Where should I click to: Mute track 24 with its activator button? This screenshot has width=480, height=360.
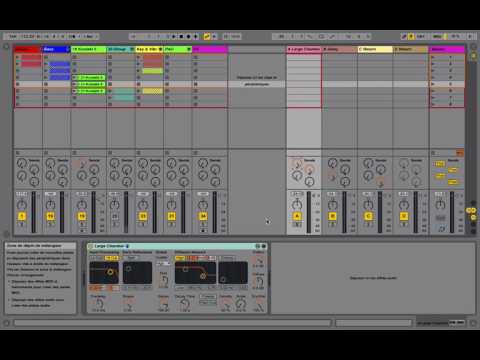[203, 216]
